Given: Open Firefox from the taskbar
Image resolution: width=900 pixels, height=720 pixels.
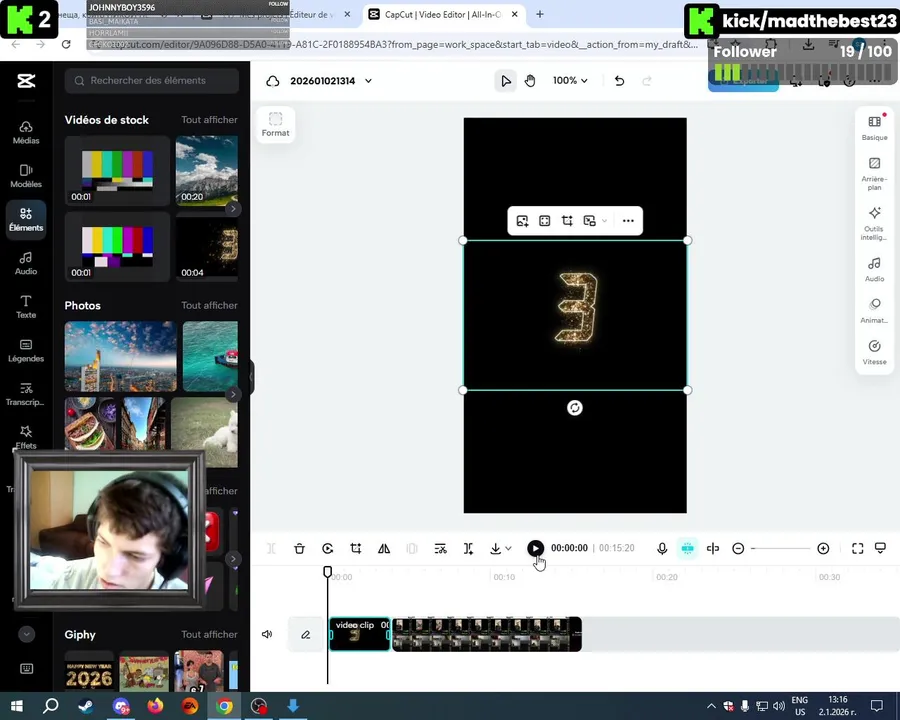Looking at the screenshot, I should click(x=155, y=706).
